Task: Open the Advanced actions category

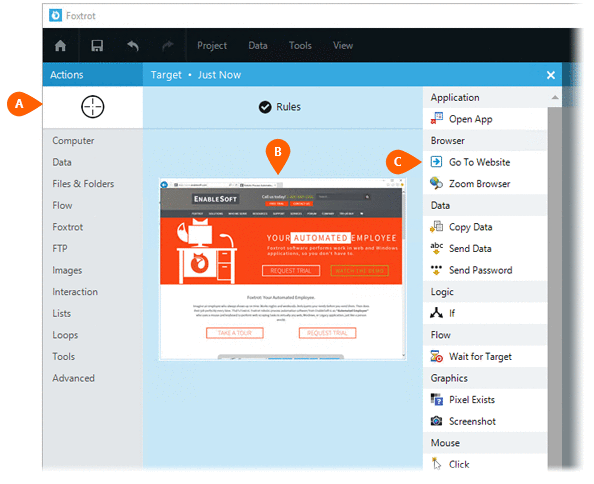Action: (x=73, y=378)
